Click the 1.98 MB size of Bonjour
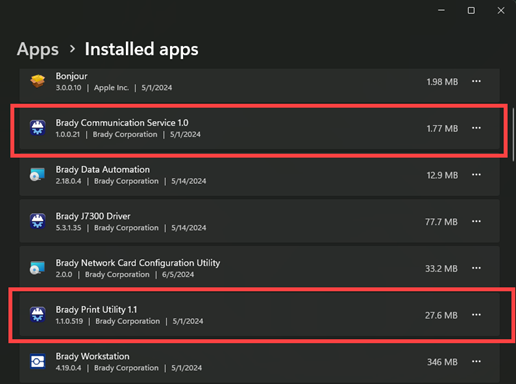 [x=442, y=82]
